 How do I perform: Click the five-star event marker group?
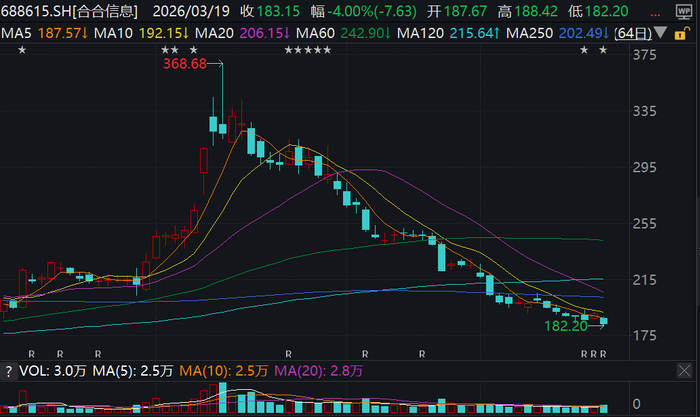[308, 50]
